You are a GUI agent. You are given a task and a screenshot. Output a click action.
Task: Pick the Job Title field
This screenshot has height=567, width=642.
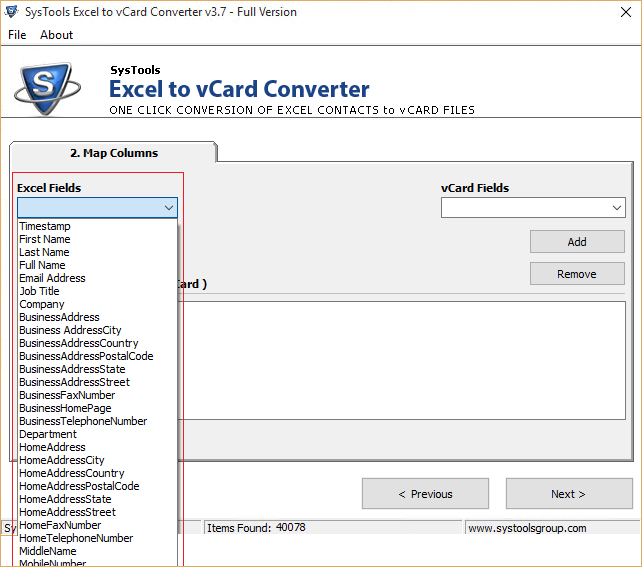[97, 291]
